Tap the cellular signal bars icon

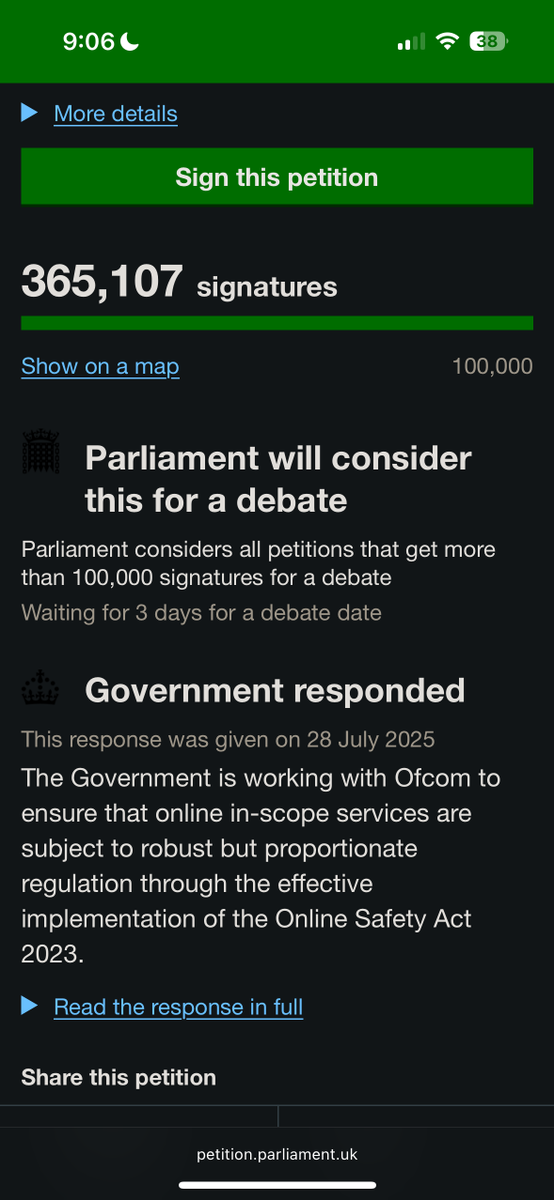pyautogui.click(x=411, y=42)
